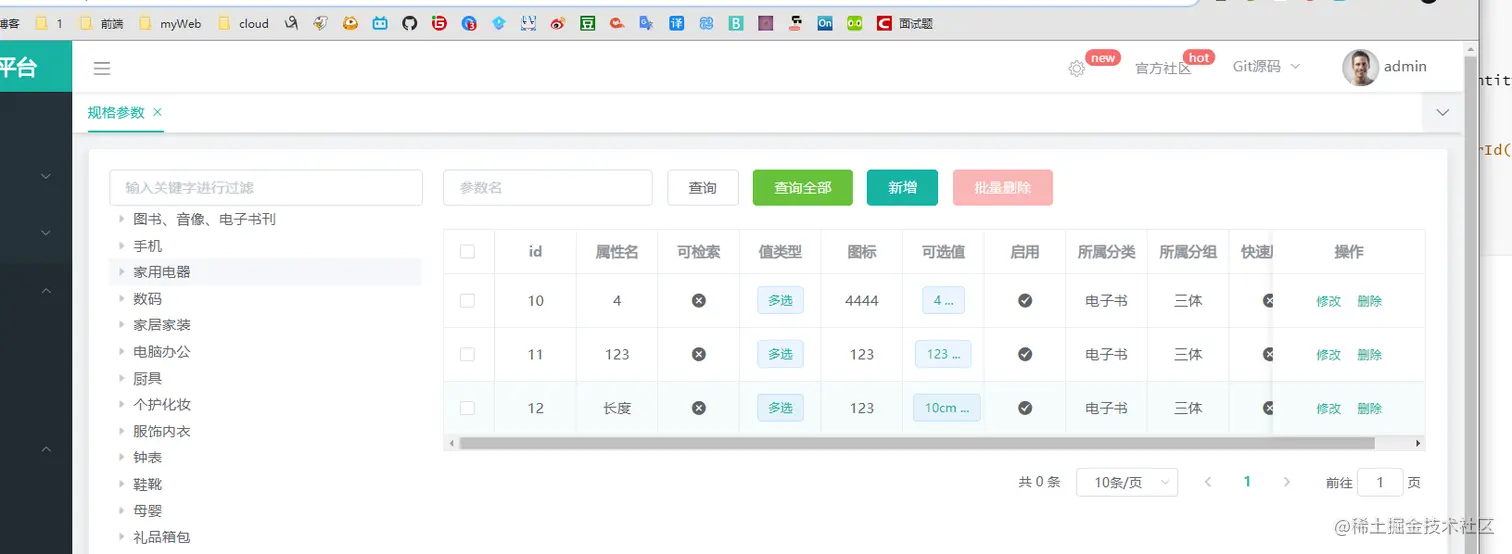The image size is (1512, 554).
Task: Click the 启用 checkmark icon in row 10
Action: point(1025,300)
